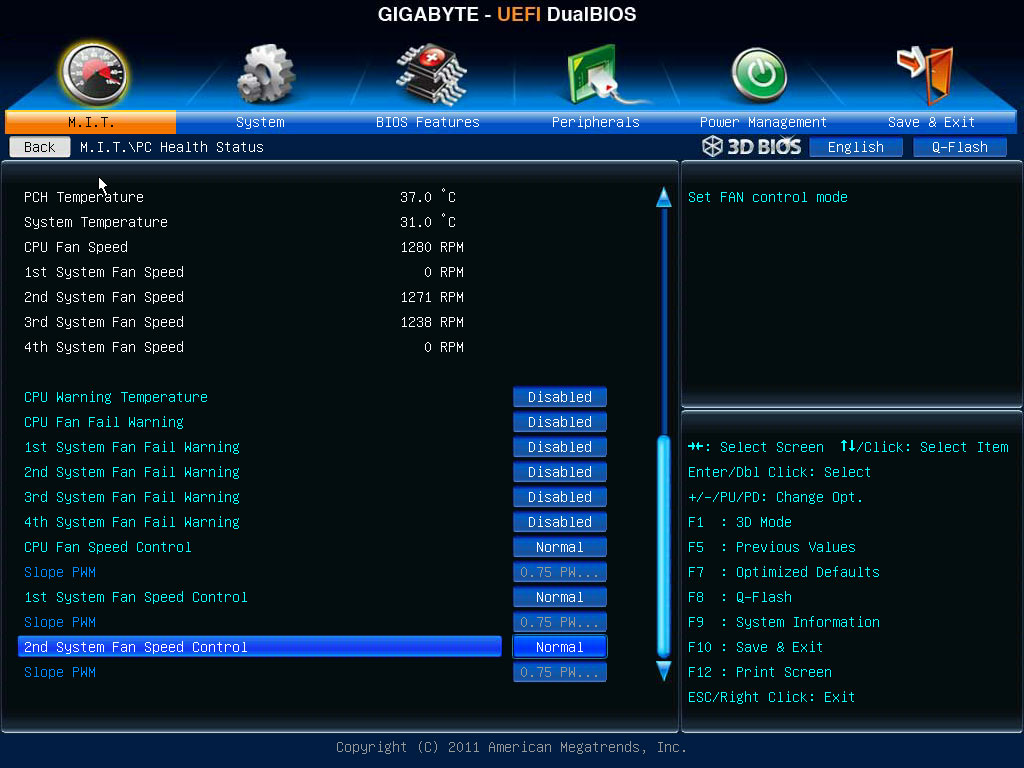
Task: Select the CPU Warning Temperature label
Action: click(116, 397)
